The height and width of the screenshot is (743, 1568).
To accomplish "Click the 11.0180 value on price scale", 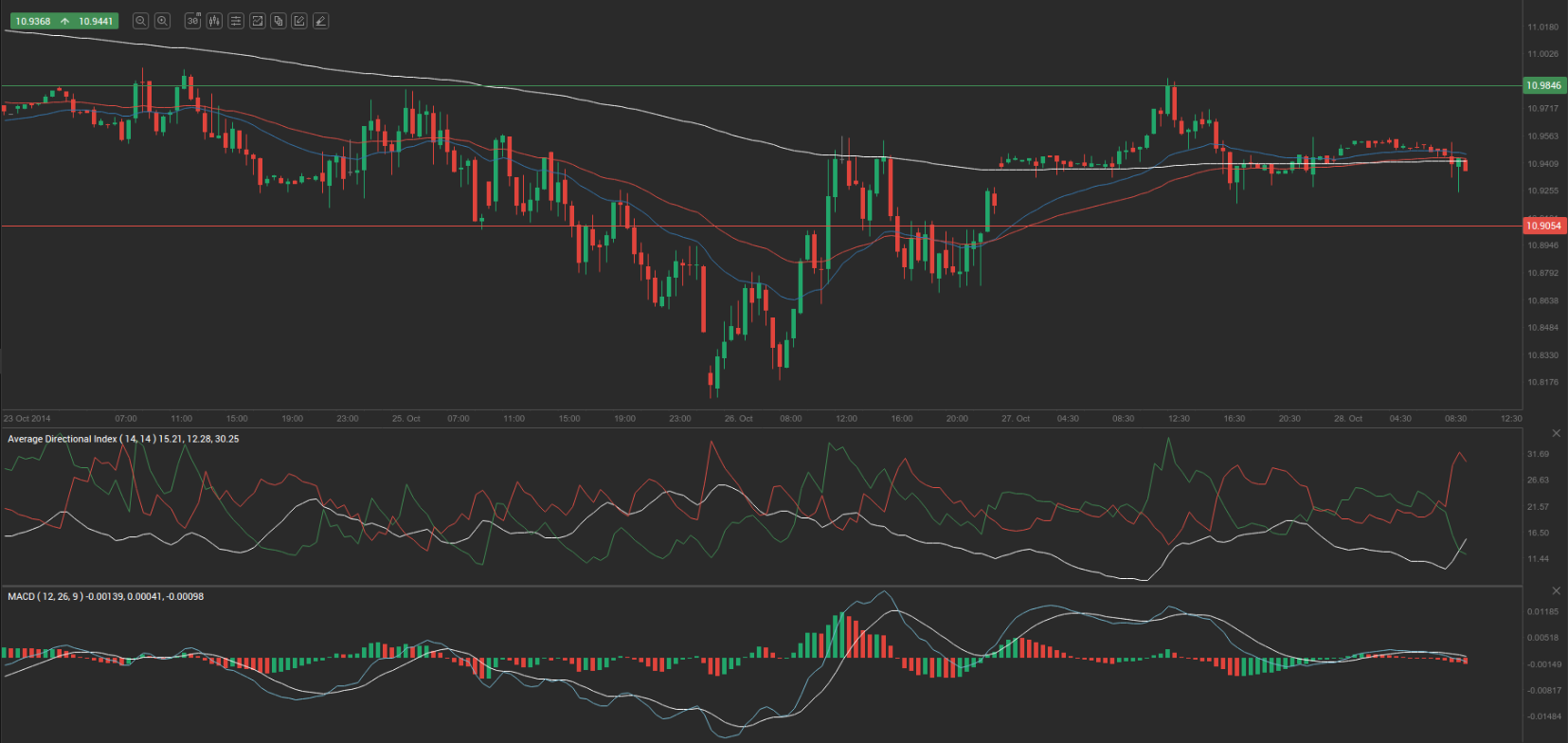I will pos(1542,27).
